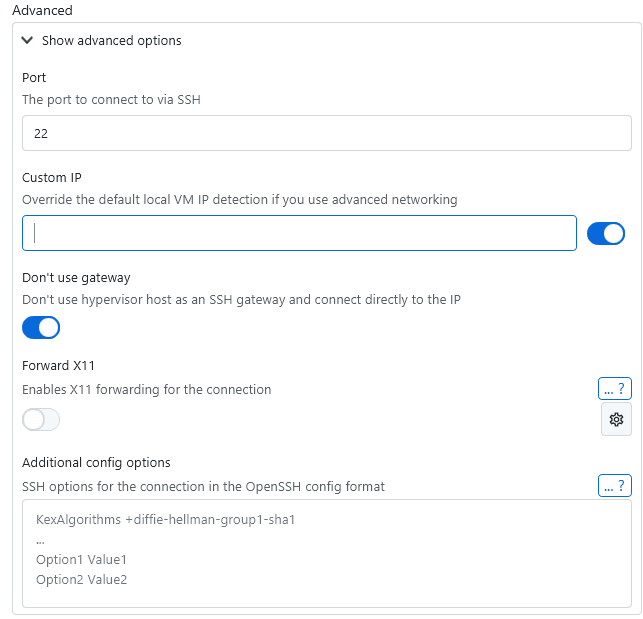This screenshot has width=643, height=619.
Task: Turn off Don't use gateway switch
Action: (x=41, y=327)
